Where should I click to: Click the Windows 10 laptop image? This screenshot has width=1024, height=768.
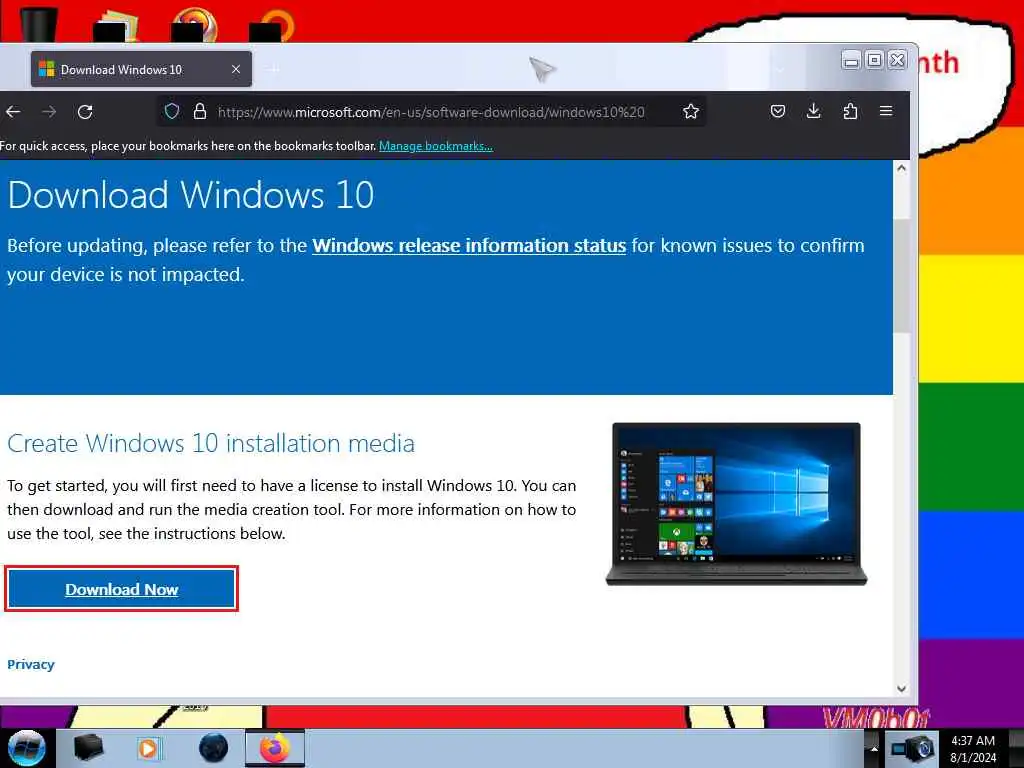(x=736, y=504)
